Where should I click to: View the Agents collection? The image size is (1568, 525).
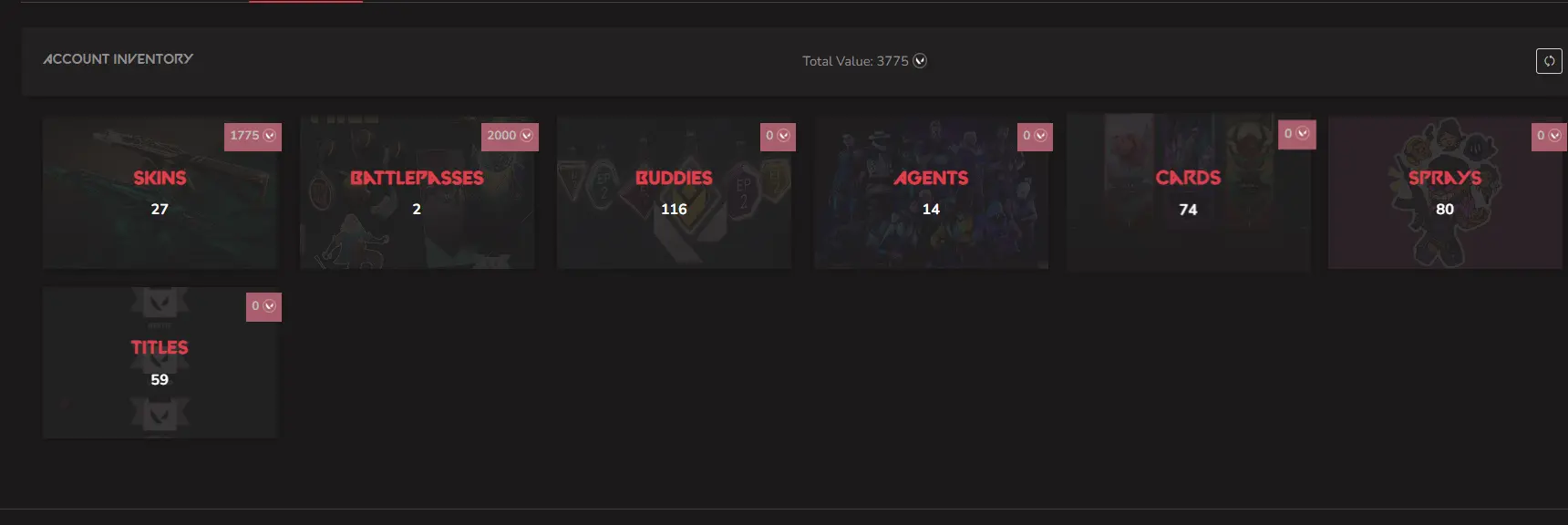tap(931, 179)
